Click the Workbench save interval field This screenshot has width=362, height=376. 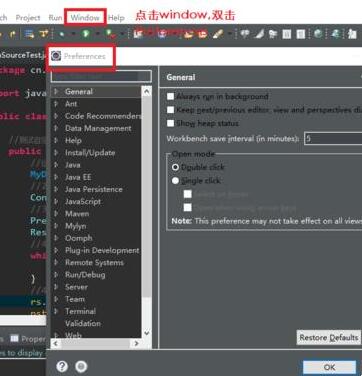click(x=333, y=138)
